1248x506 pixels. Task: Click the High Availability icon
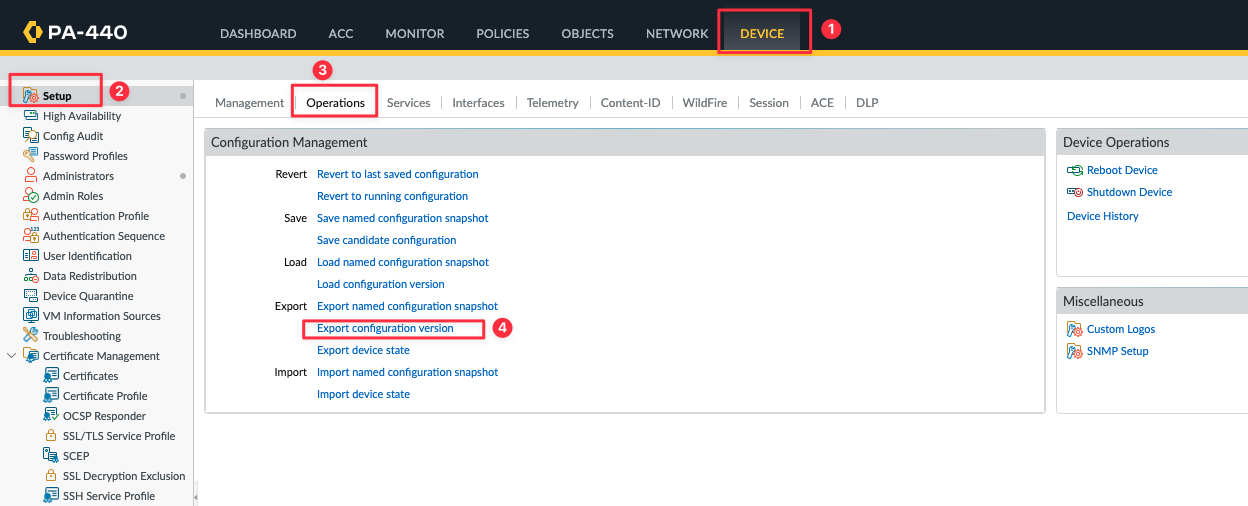click(31, 116)
